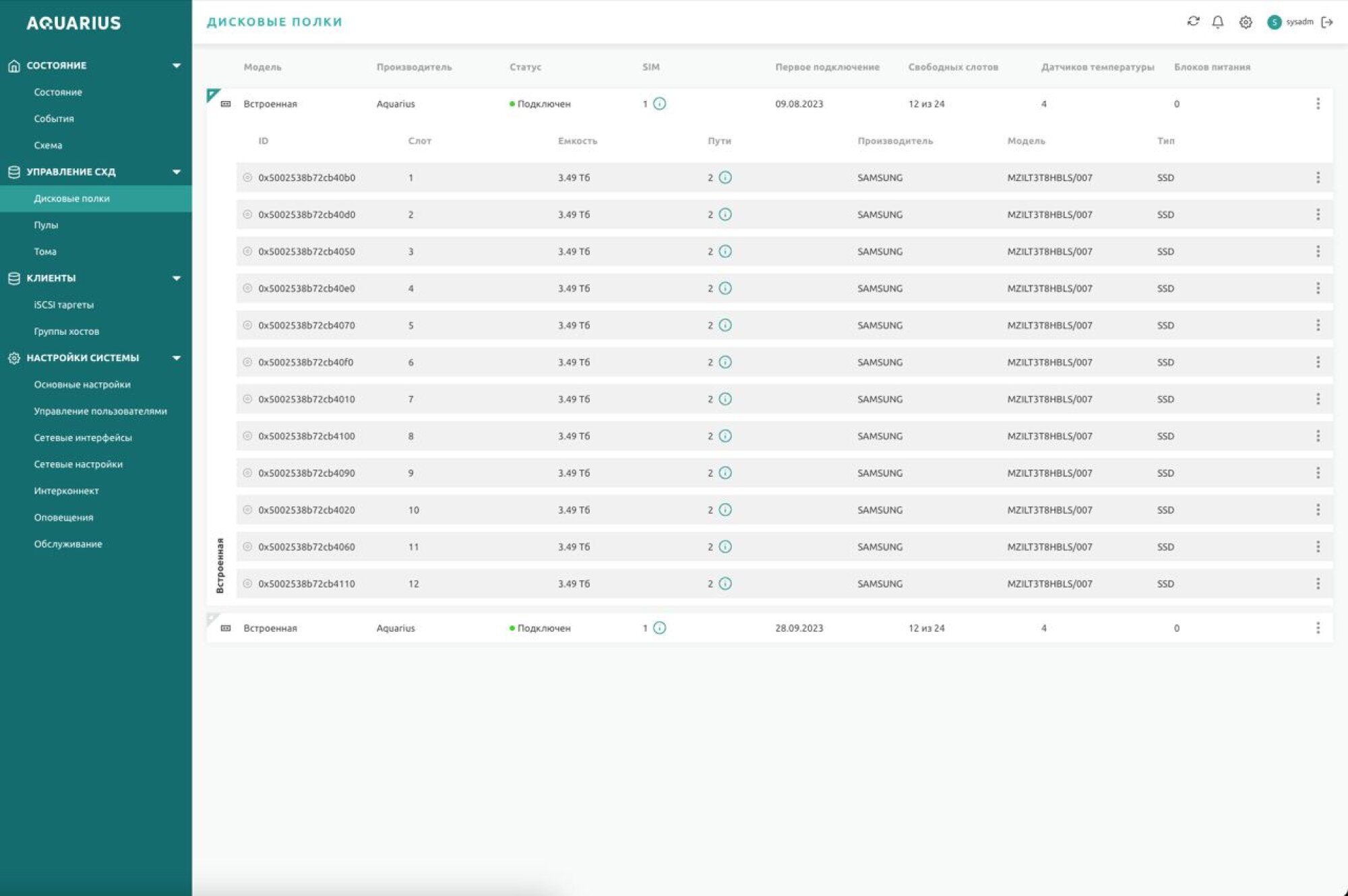The width and height of the screenshot is (1348, 896).
Task: Show paths info for disk in slot 11
Action: [725, 547]
